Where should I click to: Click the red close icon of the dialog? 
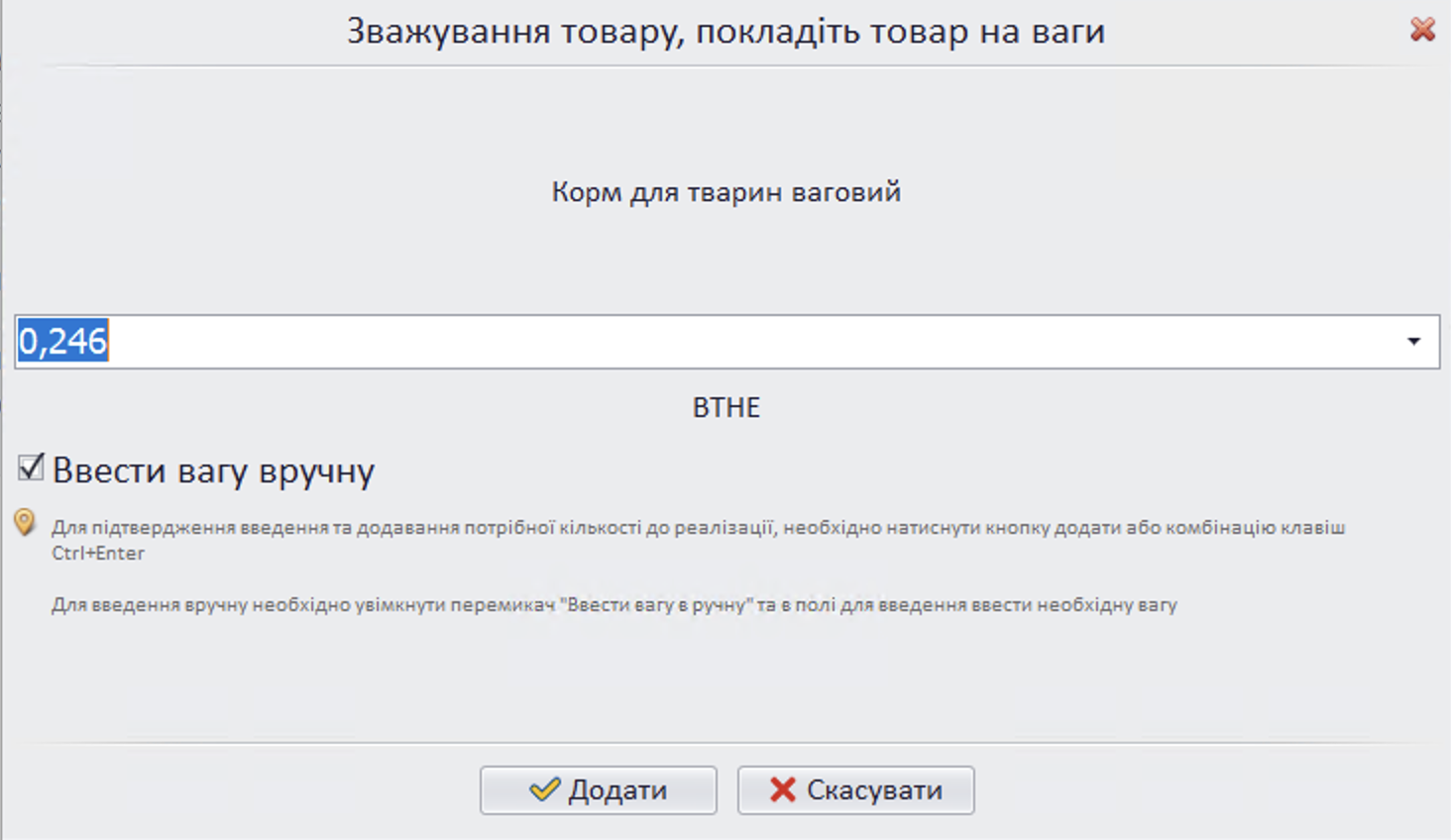[1424, 30]
